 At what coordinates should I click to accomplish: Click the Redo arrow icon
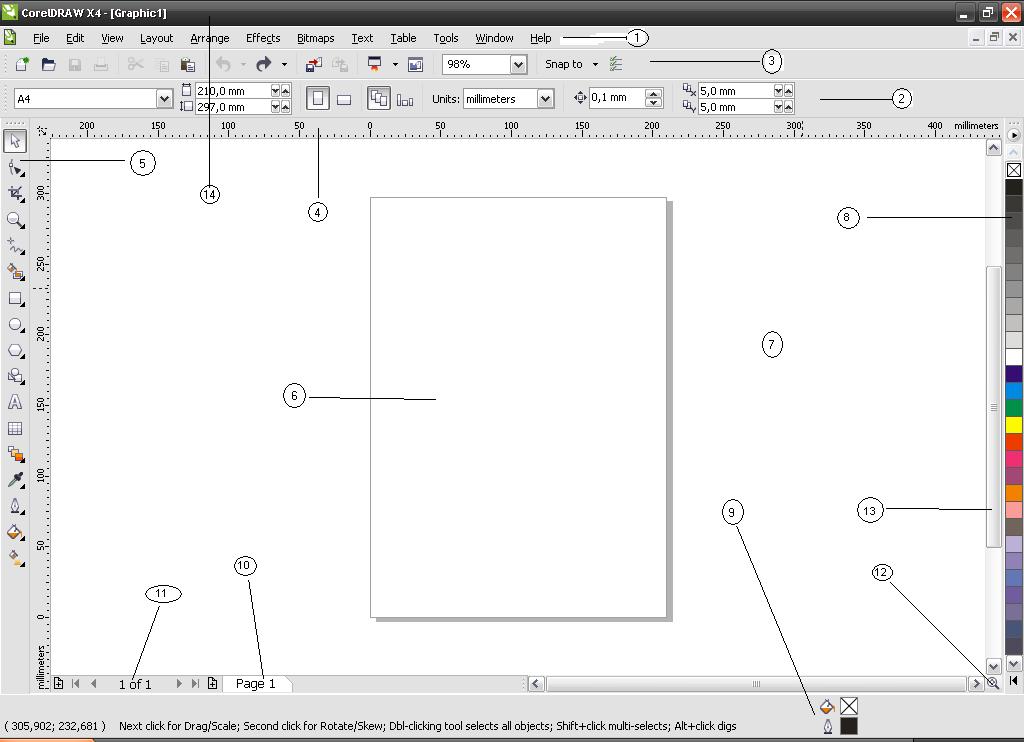(264, 64)
